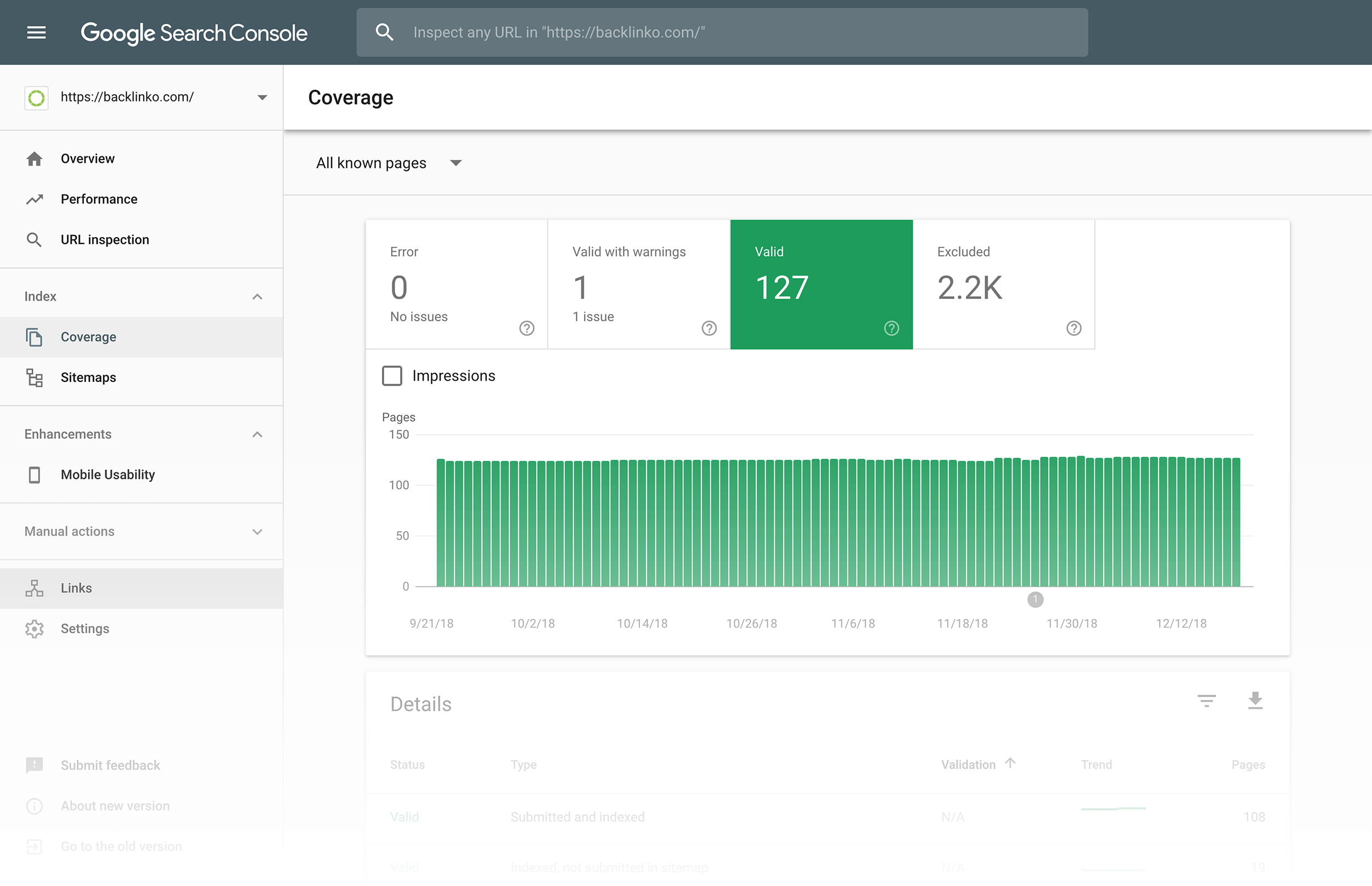1372x886 pixels.
Task: Click the Submit feedback icon
Action: pyautogui.click(x=35, y=765)
